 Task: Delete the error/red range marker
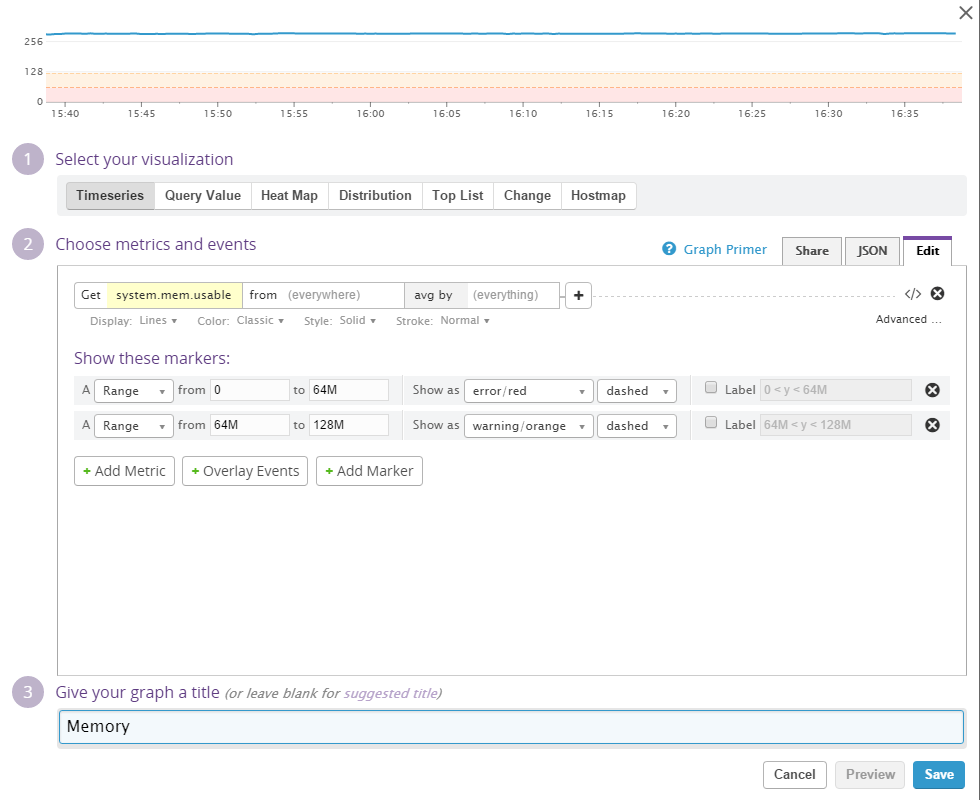tap(932, 390)
